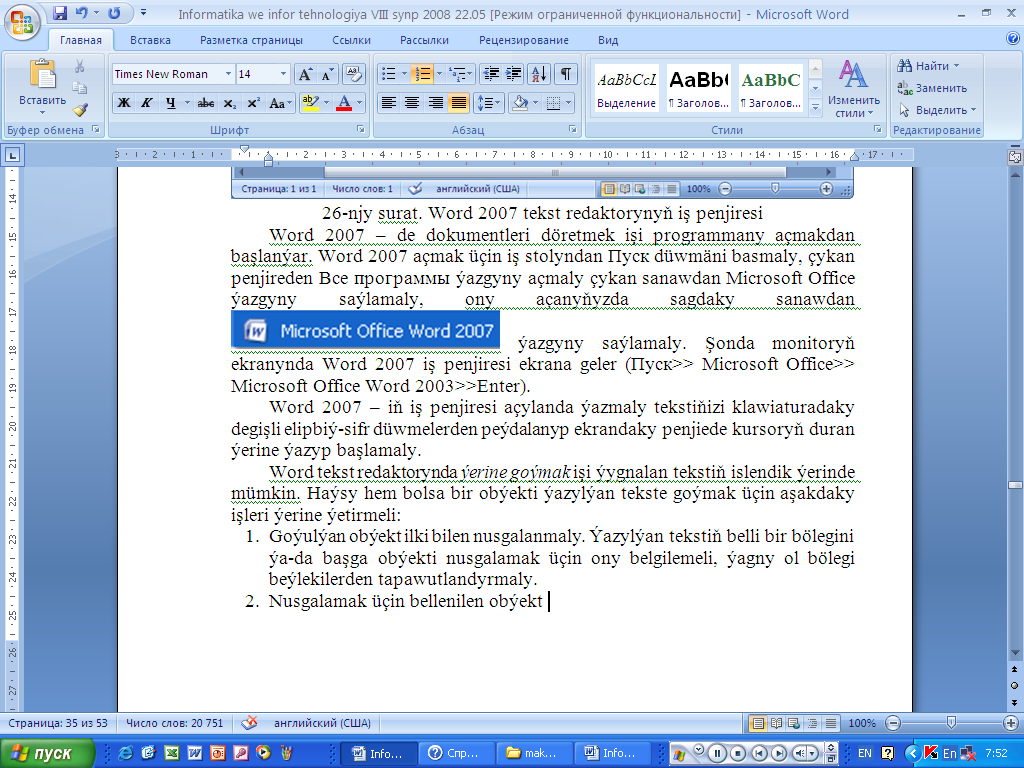
Task: Toggle ruler visibility button above scrollbar
Action: click(1015, 156)
